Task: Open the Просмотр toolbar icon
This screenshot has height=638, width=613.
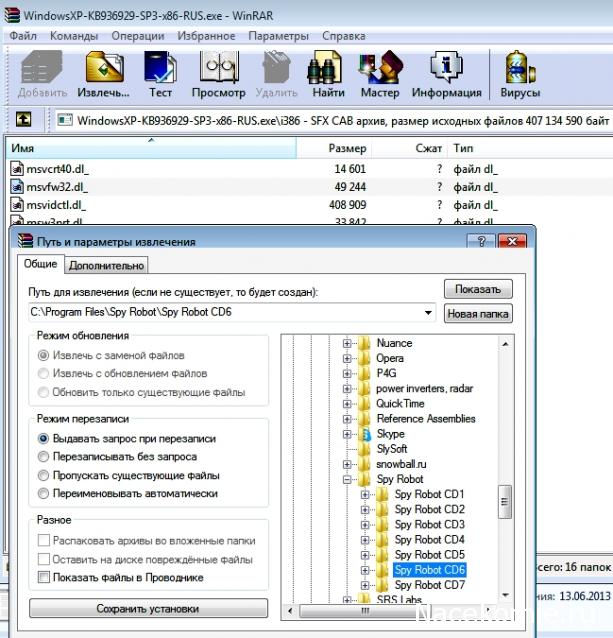Action: coord(218,67)
